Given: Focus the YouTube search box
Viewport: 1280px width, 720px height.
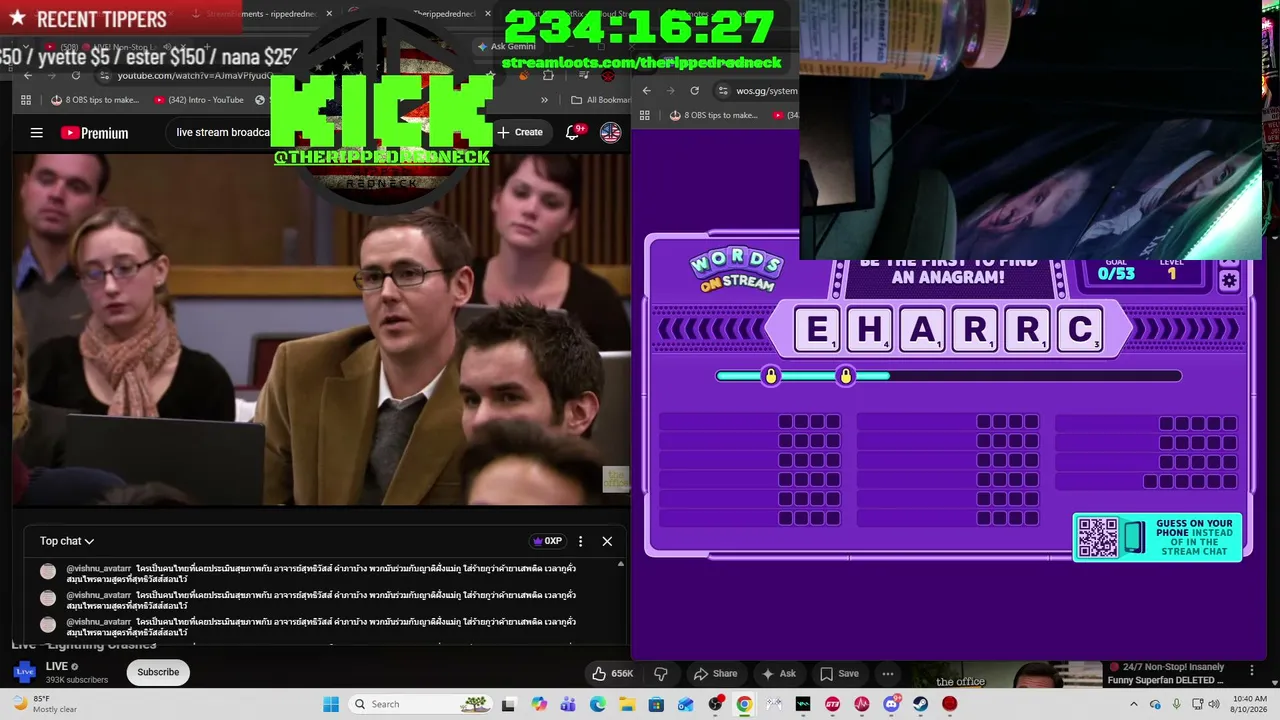Looking at the screenshot, I should [x=222, y=132].
